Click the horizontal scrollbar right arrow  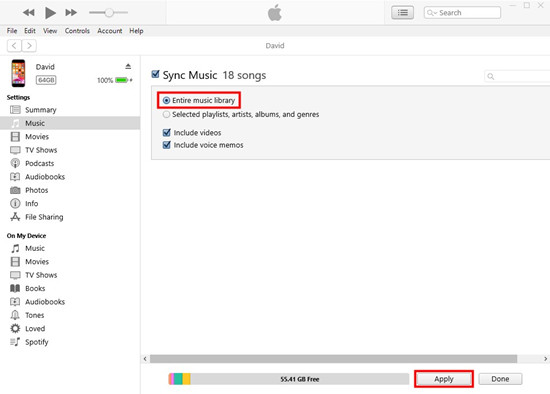click(545, 359)
